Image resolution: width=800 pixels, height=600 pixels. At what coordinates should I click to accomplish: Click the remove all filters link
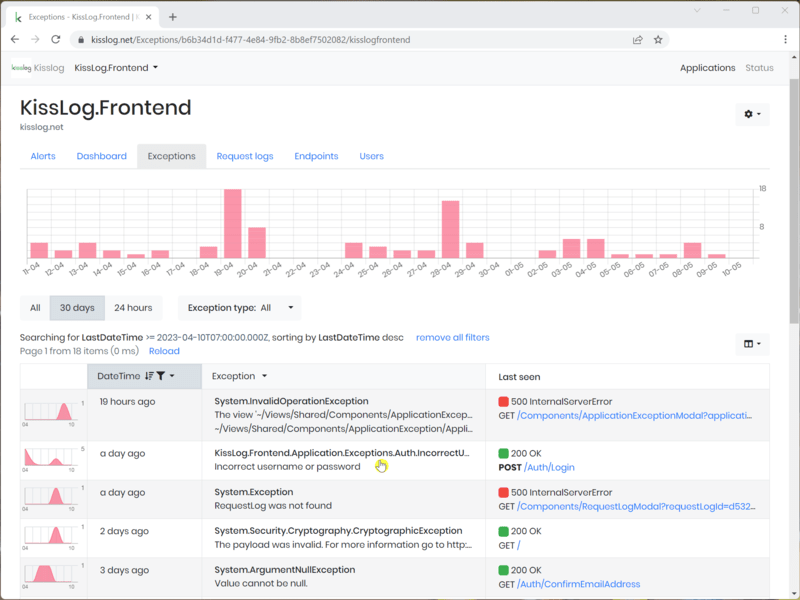click(452, 338)
